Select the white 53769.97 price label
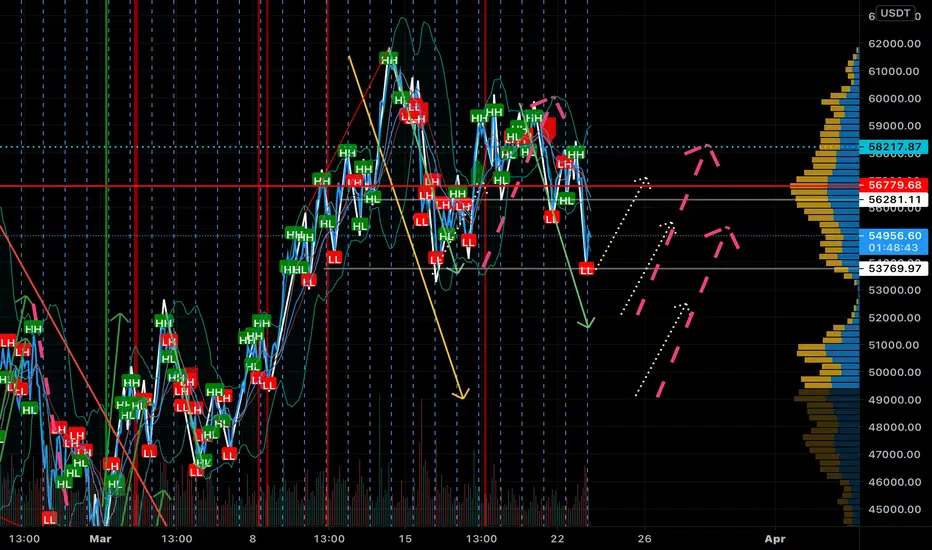 click(x=894, y=268)
